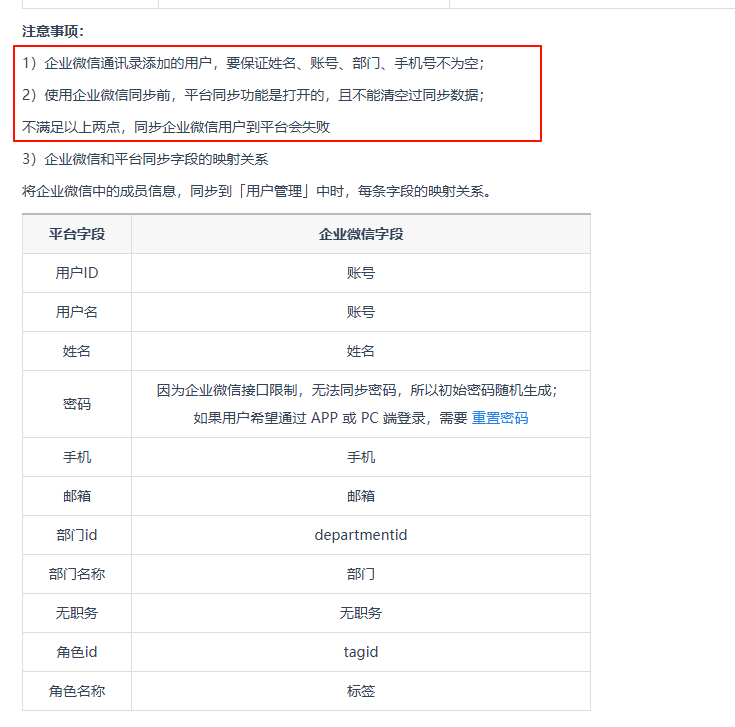Click 无职务 in the 企业微信字段 column
735x727 pixels.
tap(360, 613)
